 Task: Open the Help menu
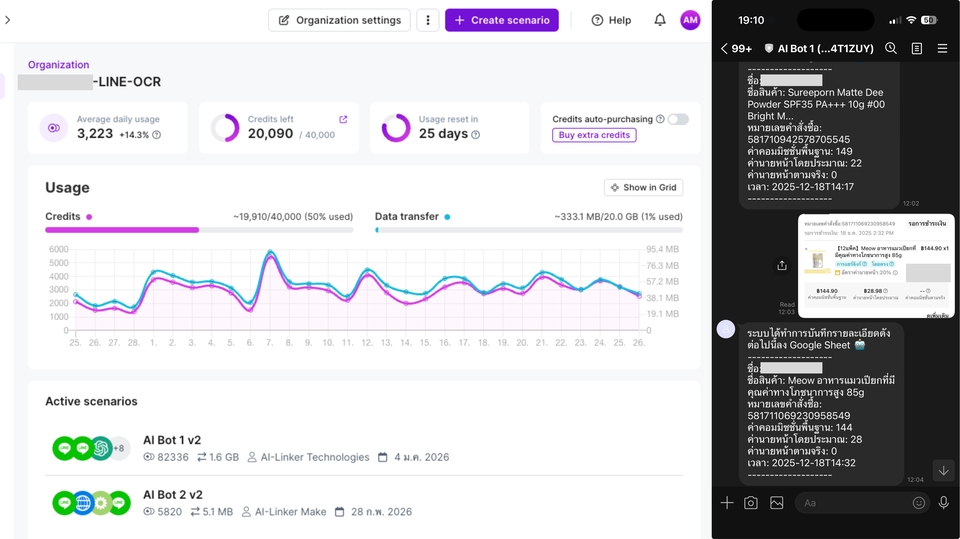611,20
